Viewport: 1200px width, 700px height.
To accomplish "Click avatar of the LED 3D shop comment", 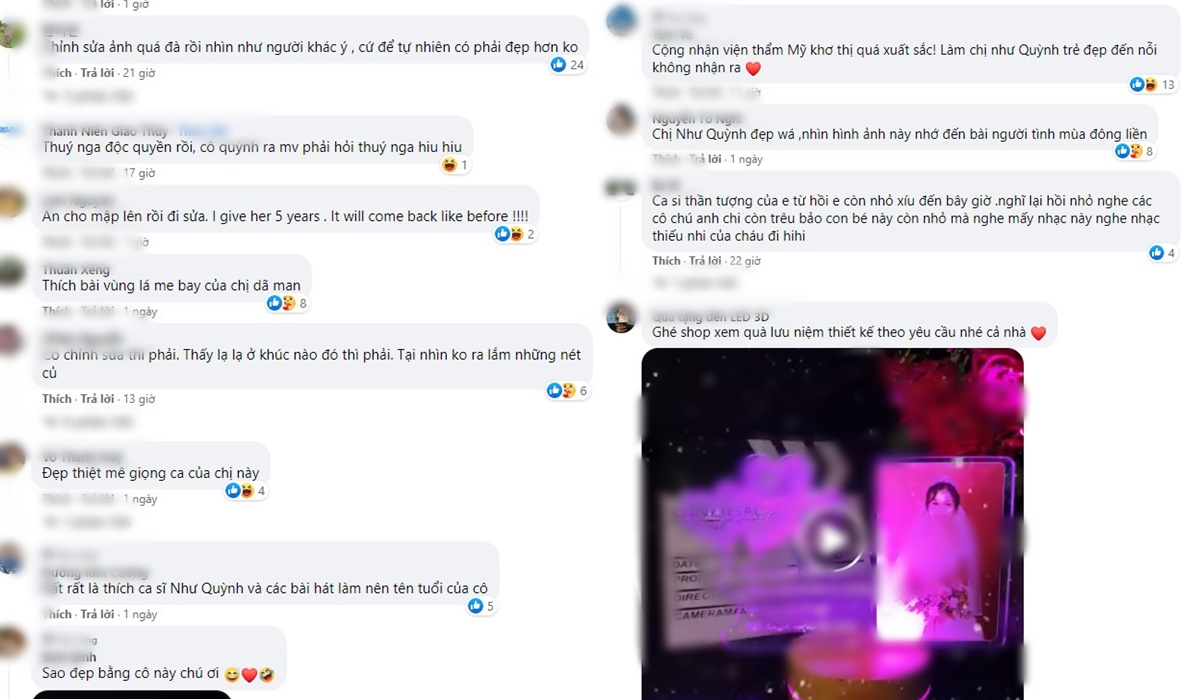I will point(621,318).
